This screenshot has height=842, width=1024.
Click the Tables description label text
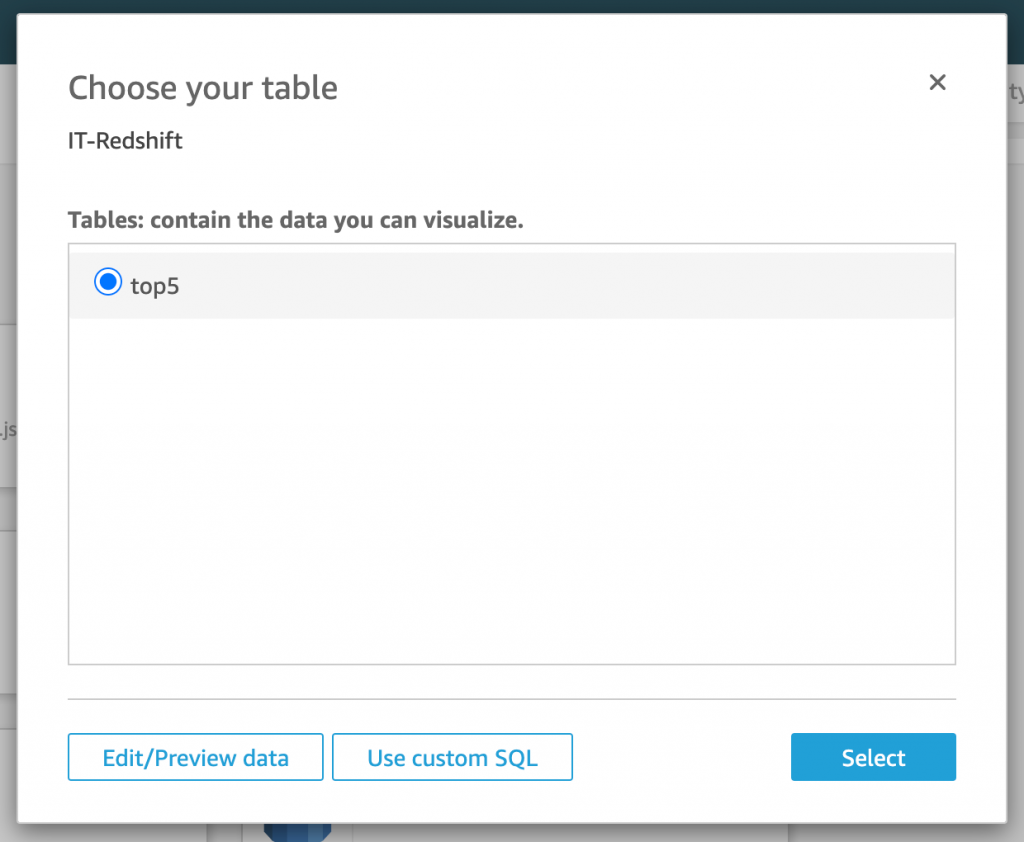click(296, 220)
